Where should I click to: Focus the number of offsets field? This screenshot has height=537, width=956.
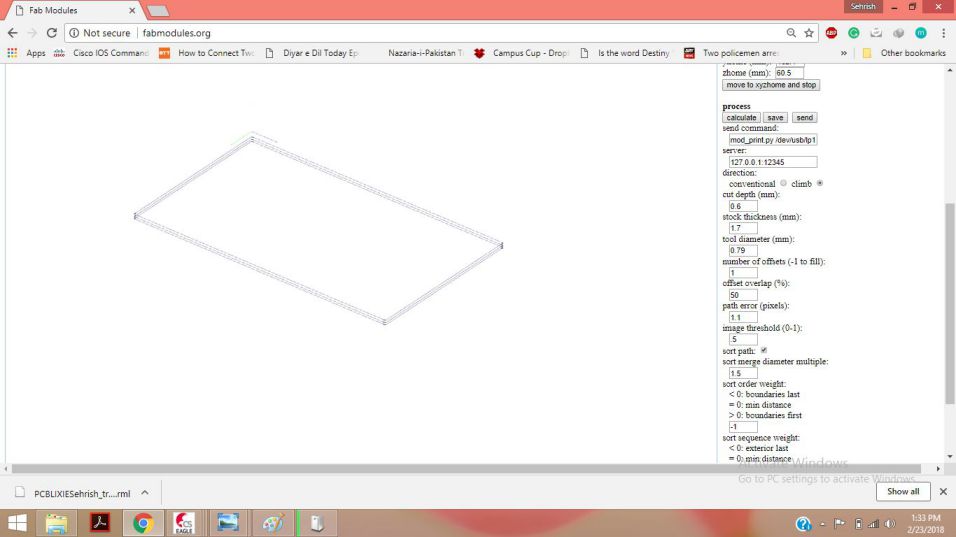pyautogui.click(x=743, y=272)
